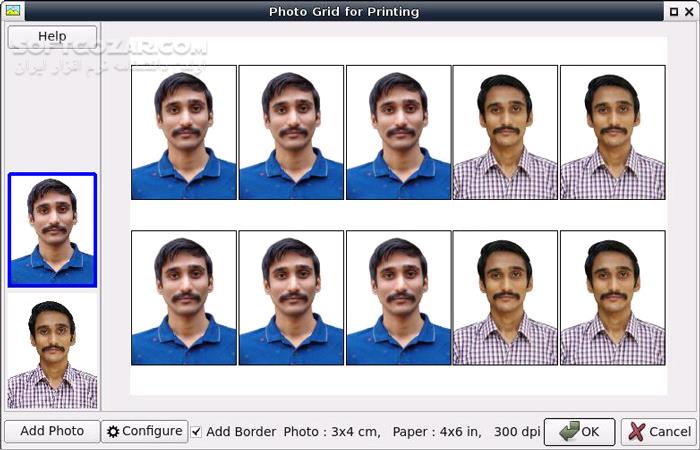Screen dimensions: 700x450
Task: Confirm with the OK arrow icon
Action: [570, 431]
